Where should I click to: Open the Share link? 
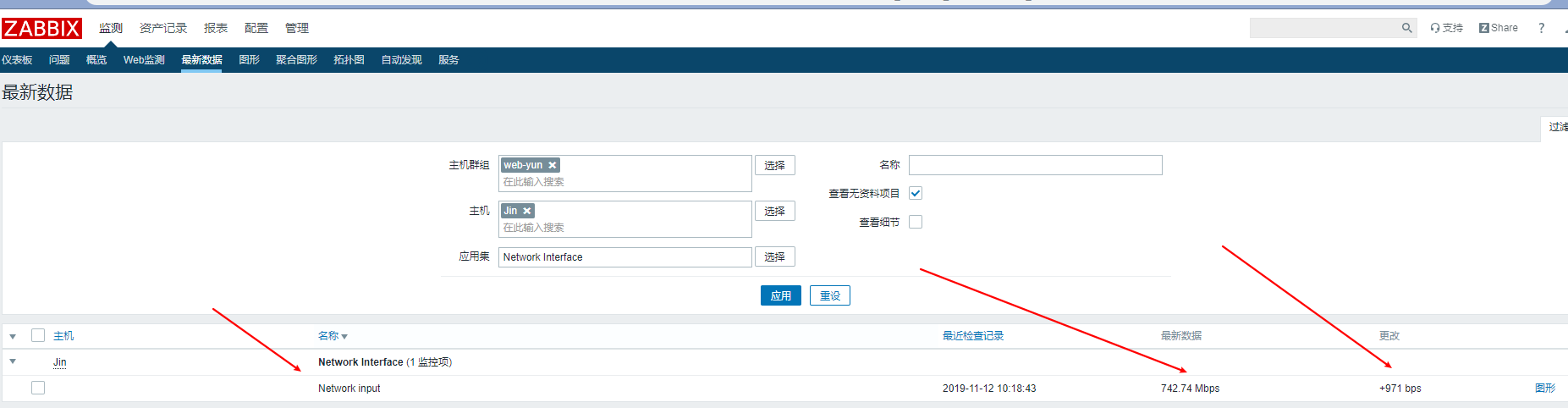(x=1499, y=28)
